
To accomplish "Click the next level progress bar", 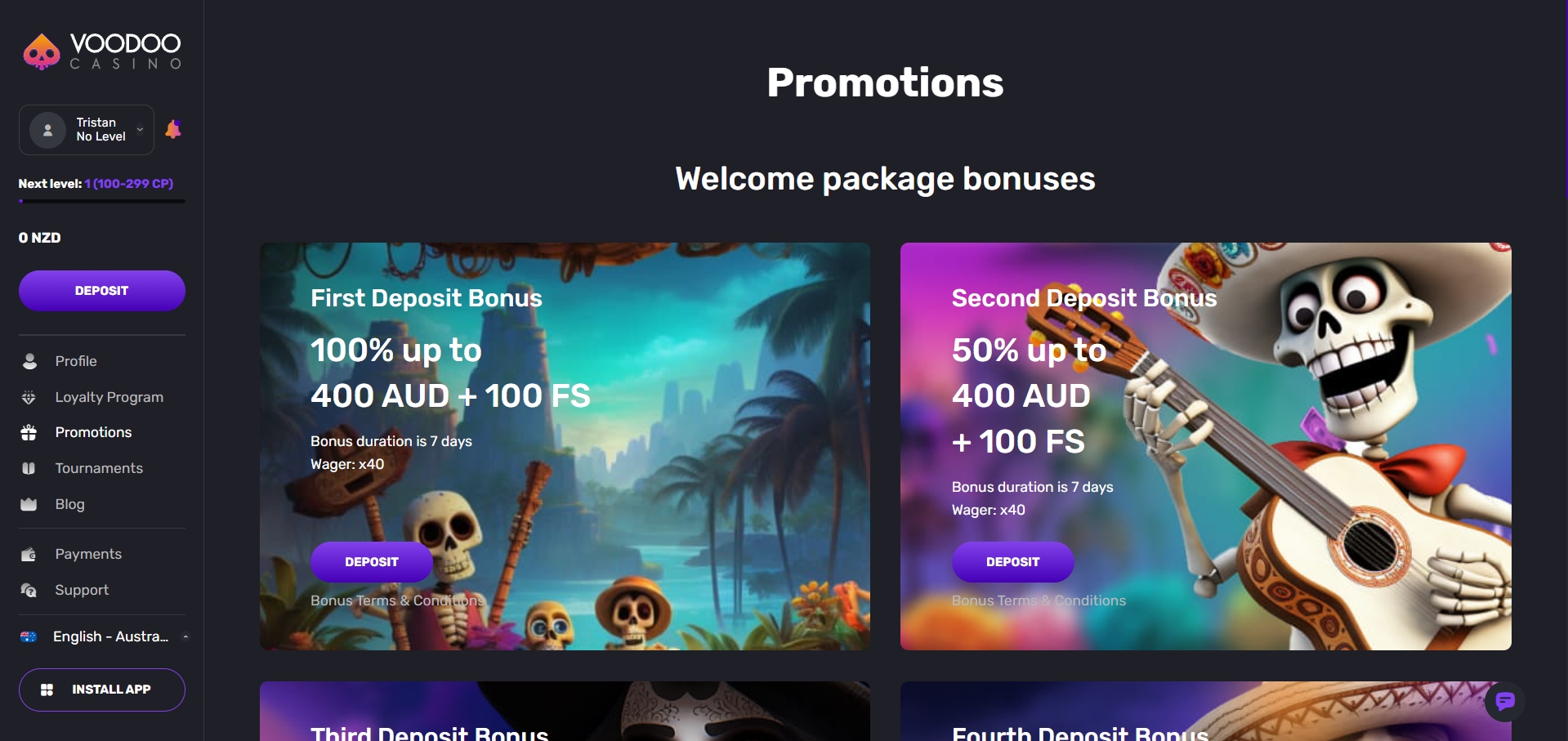I will [102, 201].
